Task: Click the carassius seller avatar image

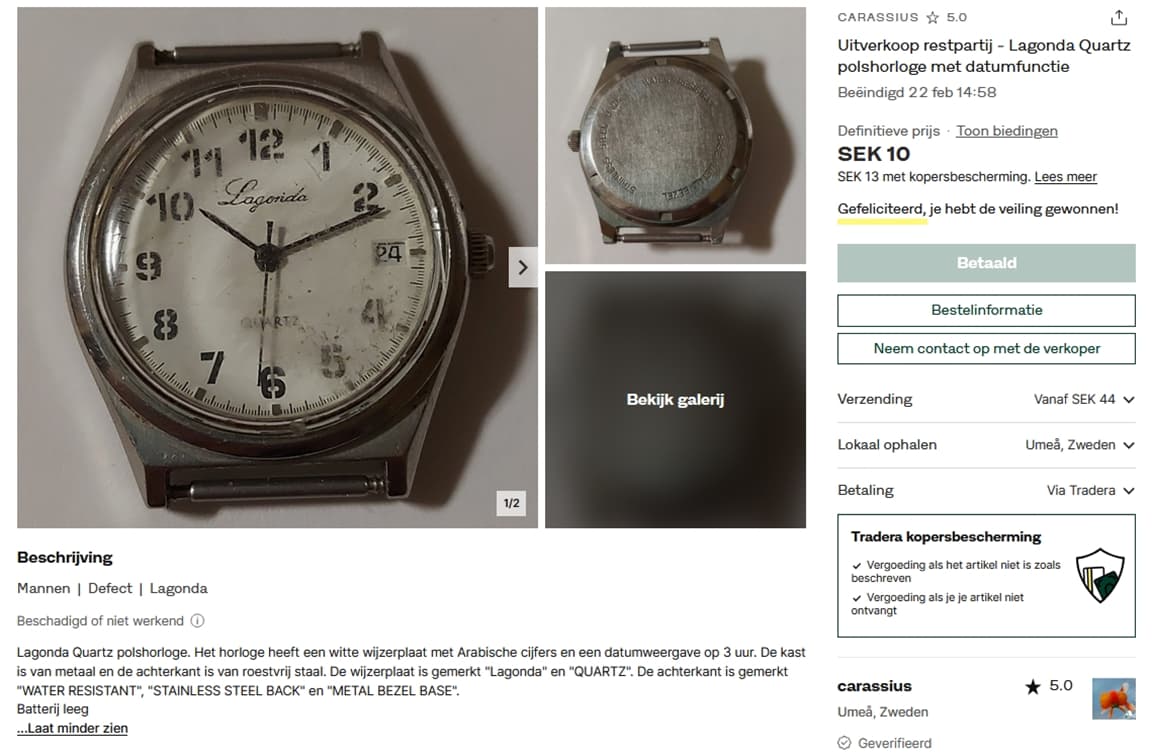Action: click(x=1114, y=699)
